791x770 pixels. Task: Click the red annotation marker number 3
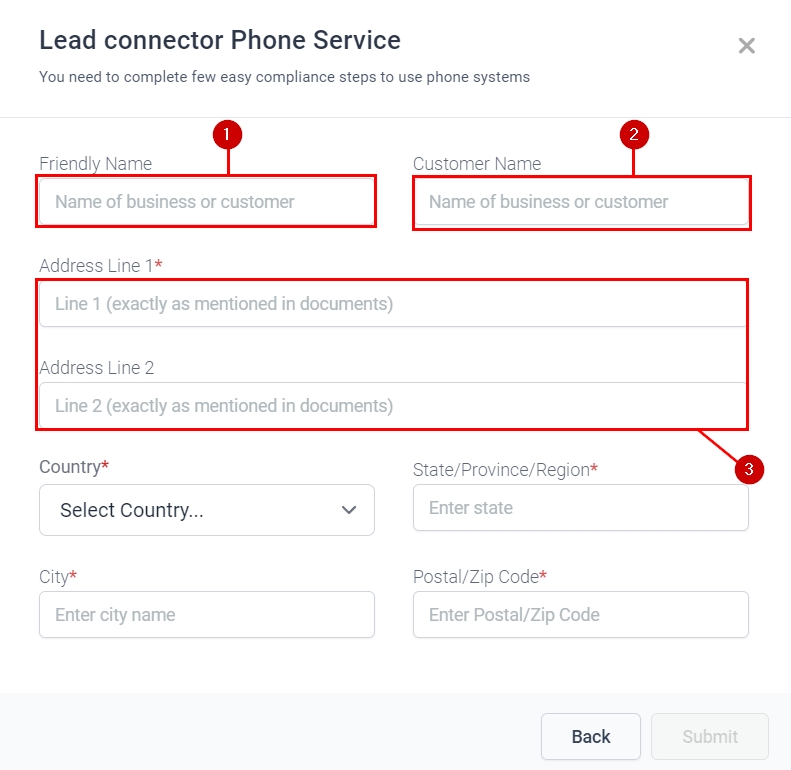click(x=749, y=468)
